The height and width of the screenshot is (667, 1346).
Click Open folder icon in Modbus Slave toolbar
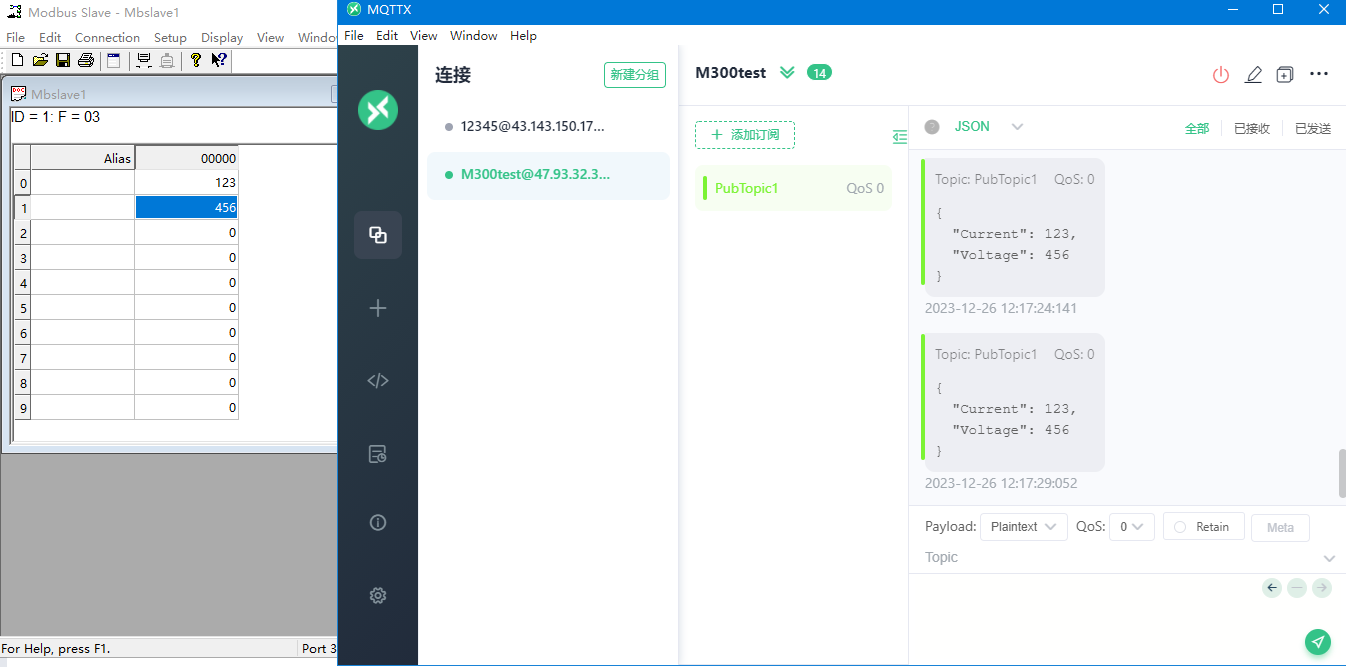40,60
